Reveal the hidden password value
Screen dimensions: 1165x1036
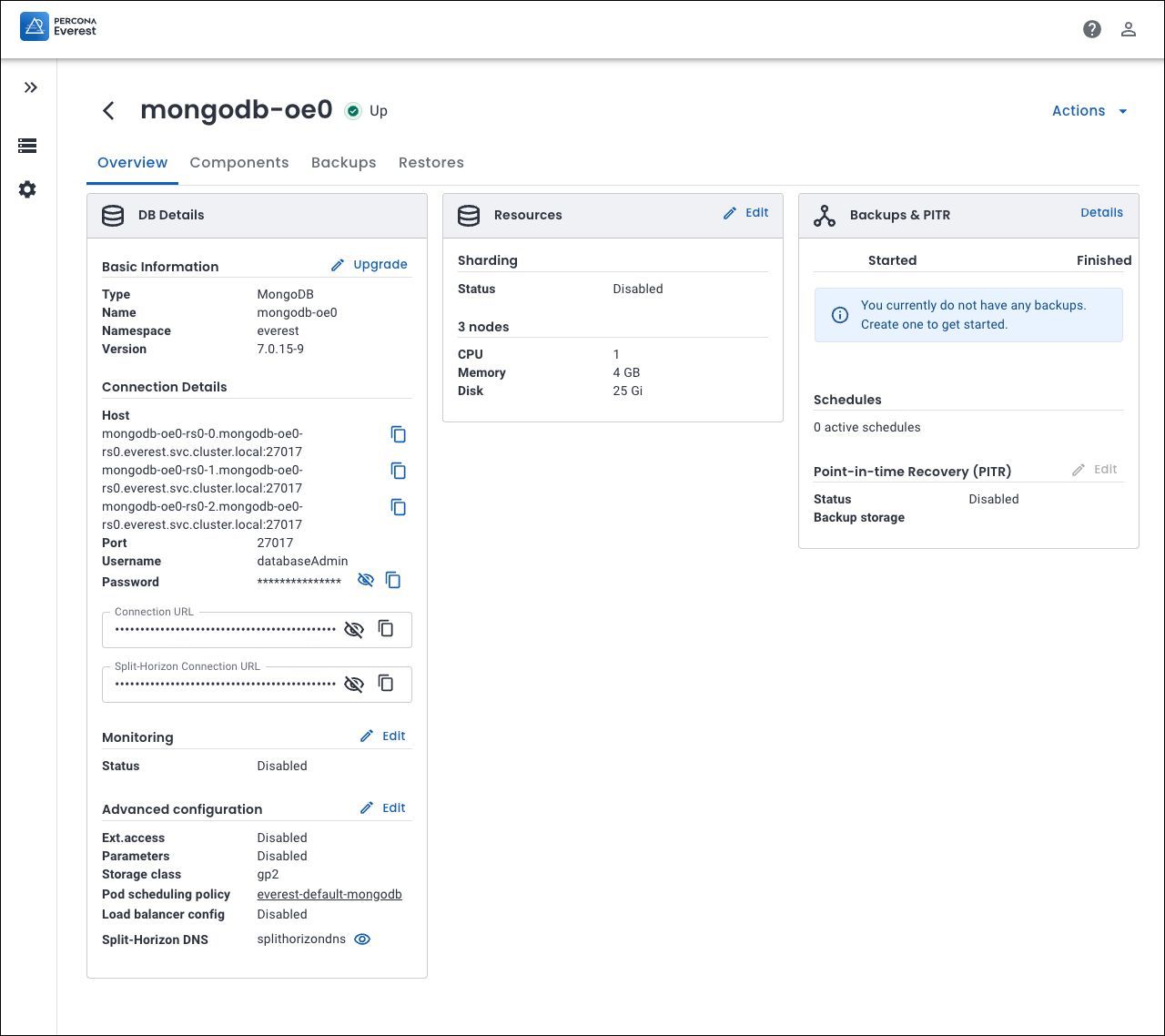[366, 580]
